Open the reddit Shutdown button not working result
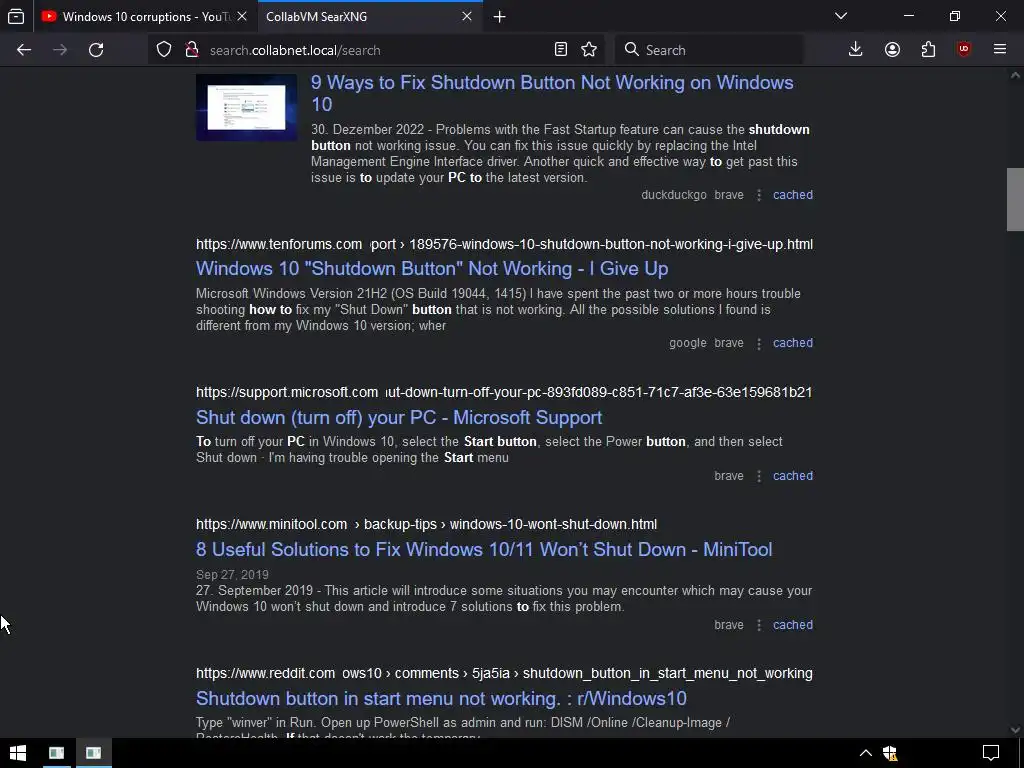This screenshot has height=768, width=1024. (441, 698)
